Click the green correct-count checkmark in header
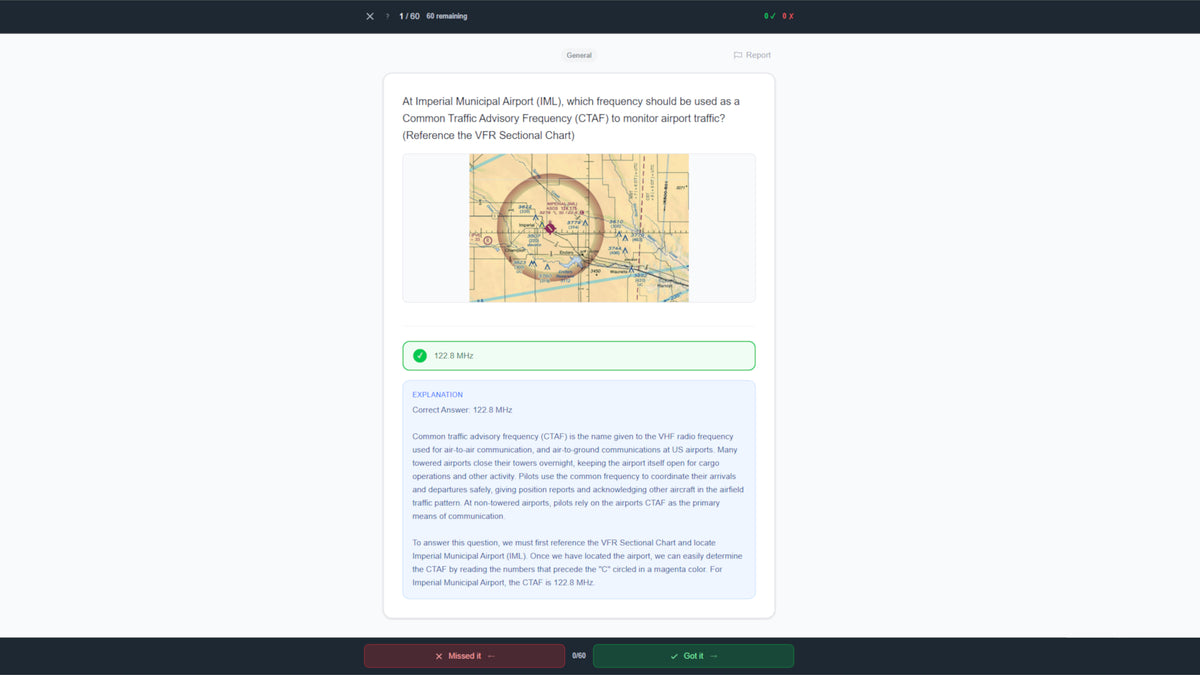Image resolution: width=1200 pixels, height=675 pixels. click(x=771, y=16)
